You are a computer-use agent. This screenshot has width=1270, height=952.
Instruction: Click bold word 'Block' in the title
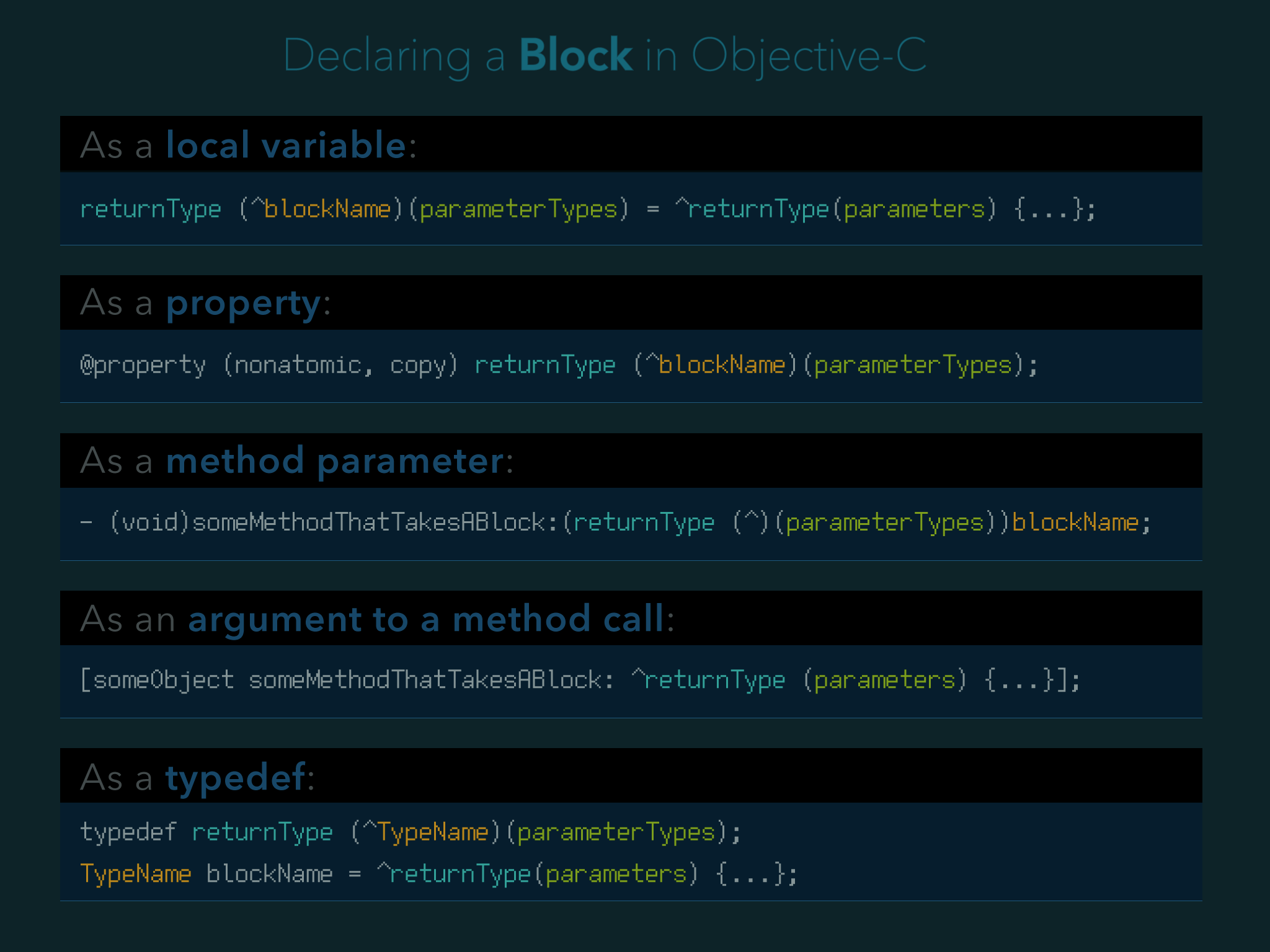(575, 56)
